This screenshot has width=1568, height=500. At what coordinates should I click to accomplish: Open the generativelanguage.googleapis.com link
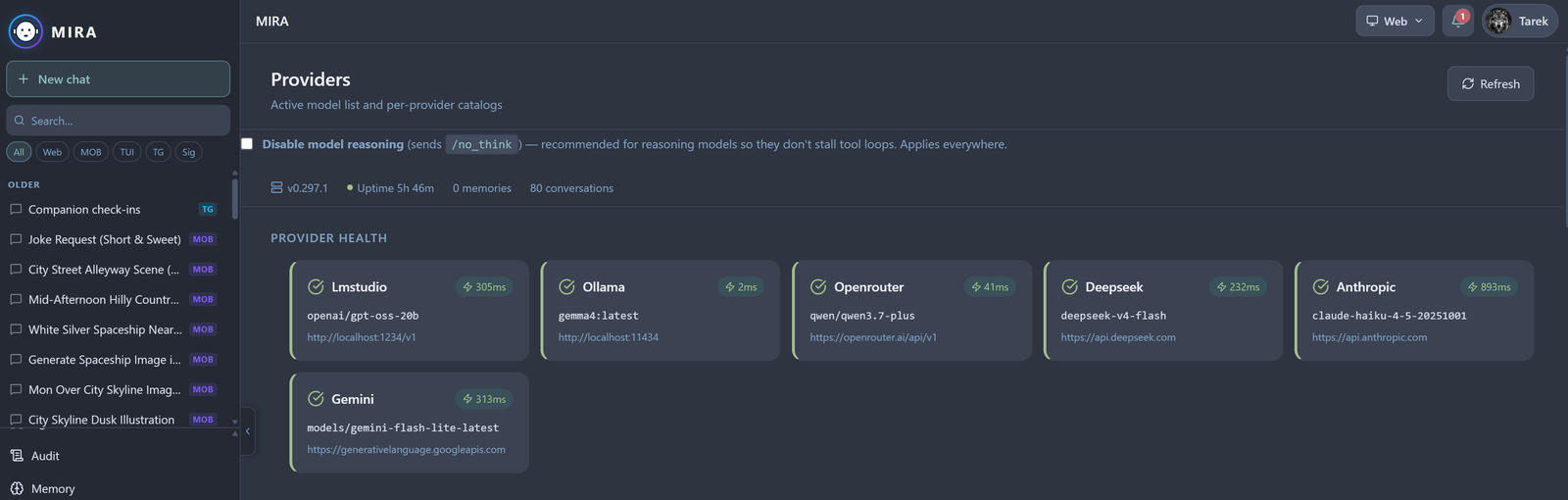click(x=406, y=450)
